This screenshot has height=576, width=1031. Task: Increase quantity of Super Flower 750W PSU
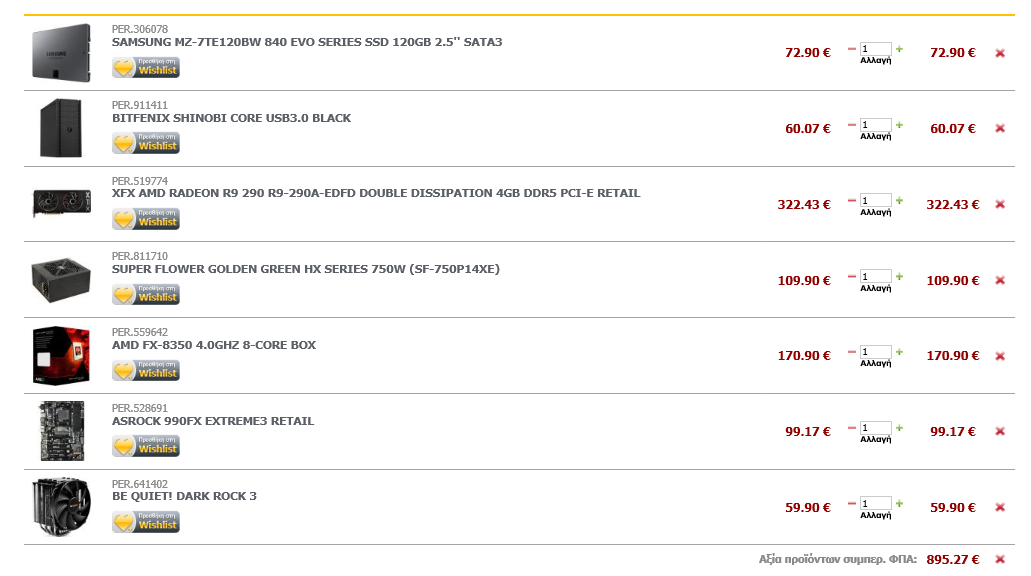[899, 277]
